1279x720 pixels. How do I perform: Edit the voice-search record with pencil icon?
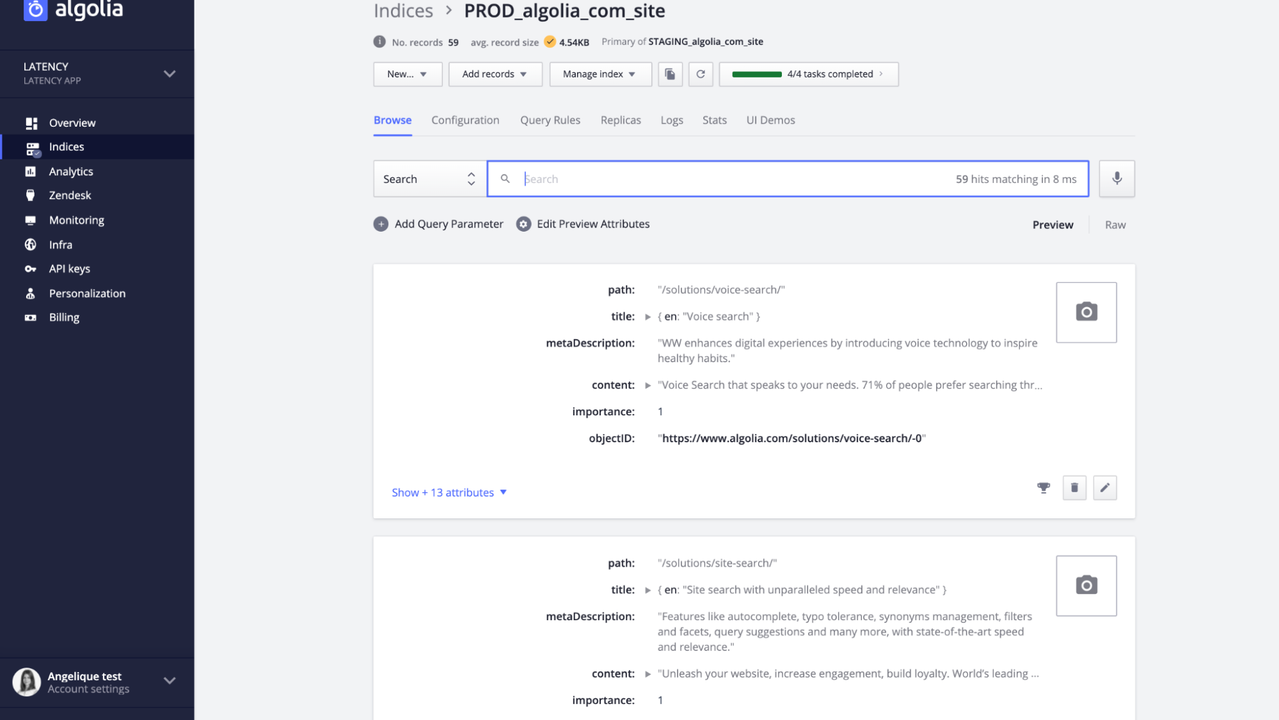[x=1104, y=488]
